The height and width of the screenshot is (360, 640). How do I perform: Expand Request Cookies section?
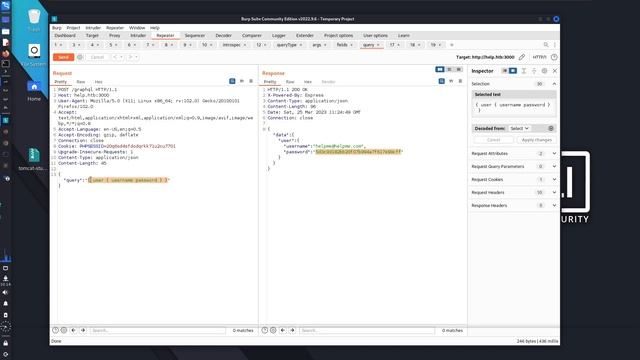click(x=554, y=180)
